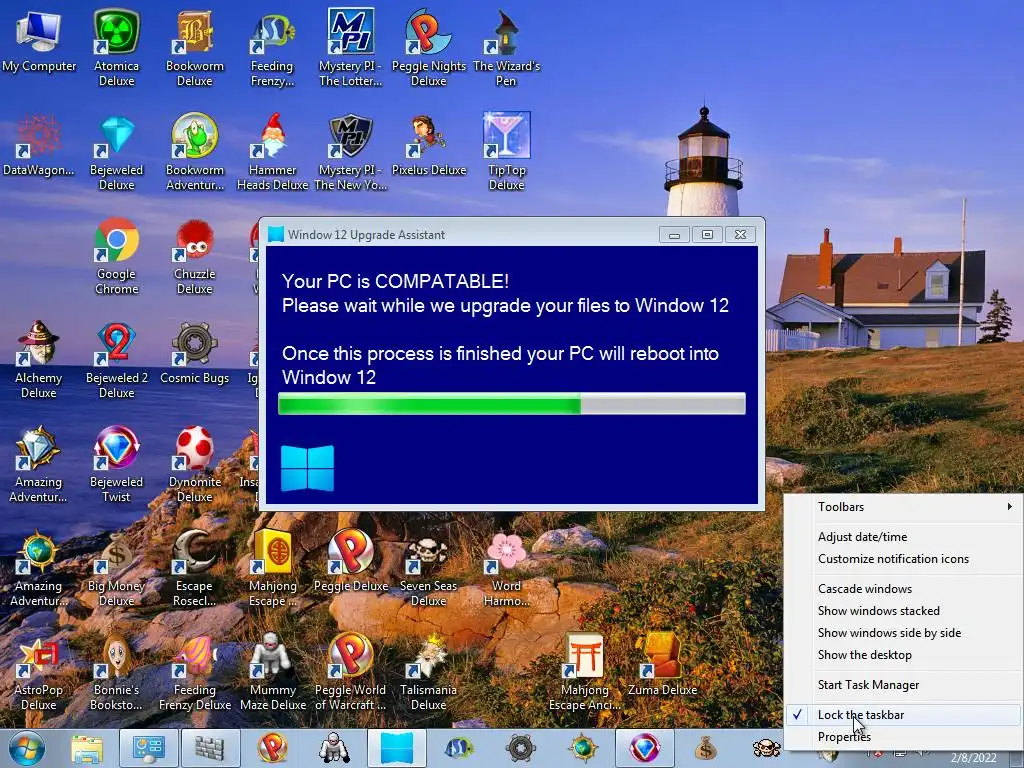
Task: Toggle the Lock the taskbar option
Action: pos(904,715)
